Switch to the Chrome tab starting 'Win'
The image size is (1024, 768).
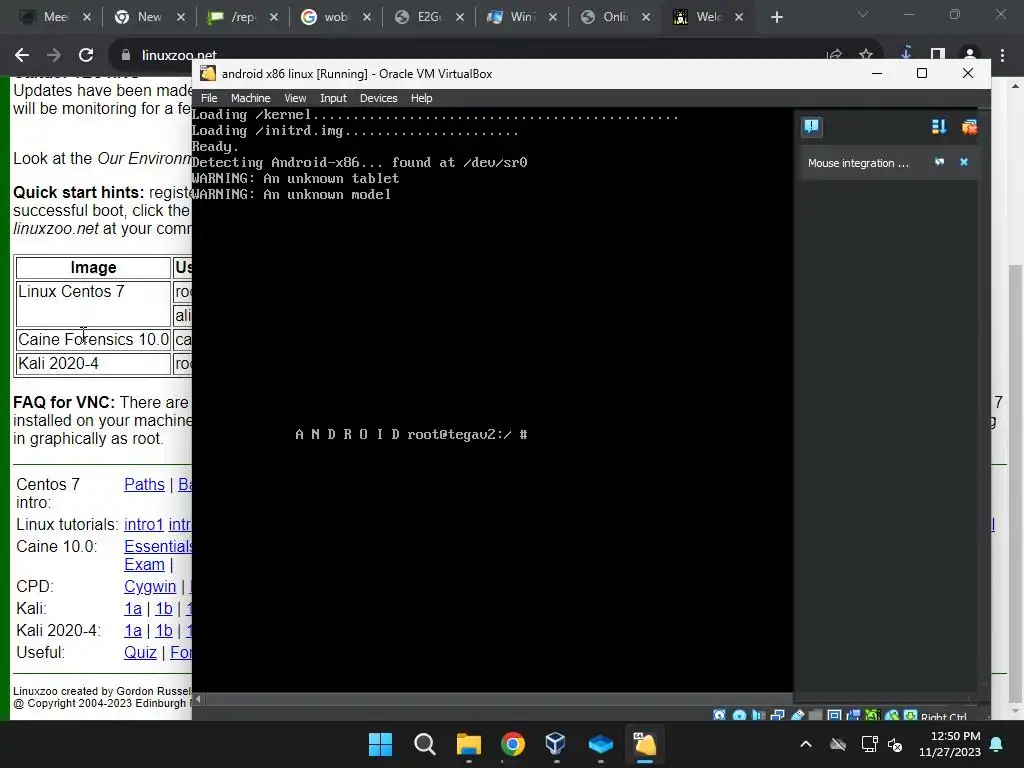522,17
